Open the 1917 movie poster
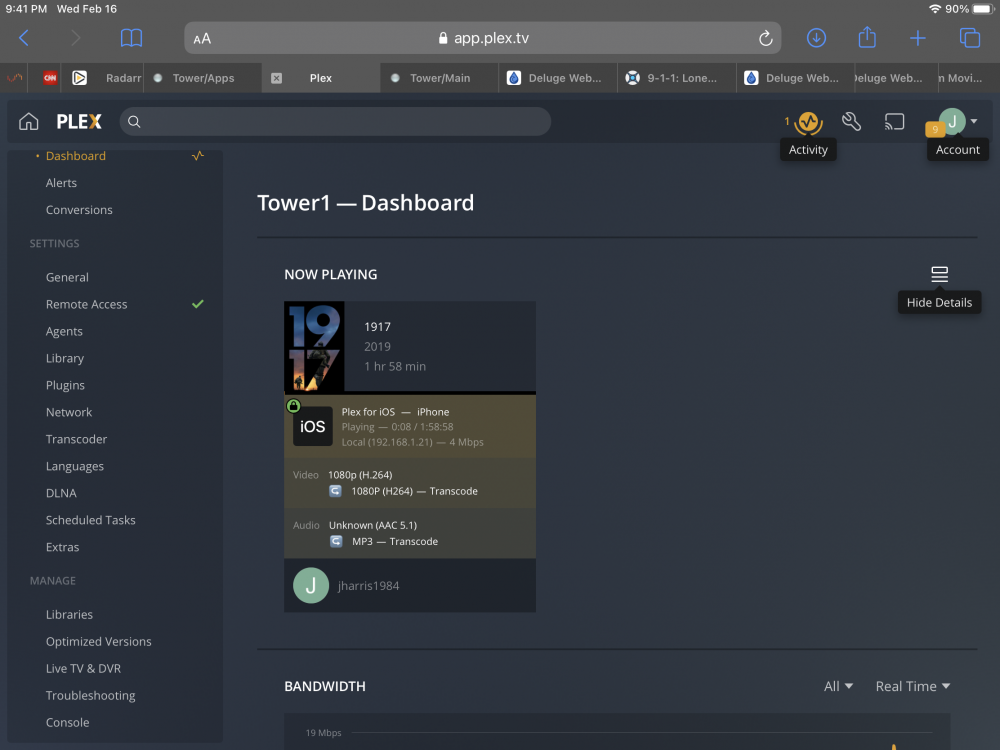Viewport: 1000px width, 750px height. coord(314,346)
